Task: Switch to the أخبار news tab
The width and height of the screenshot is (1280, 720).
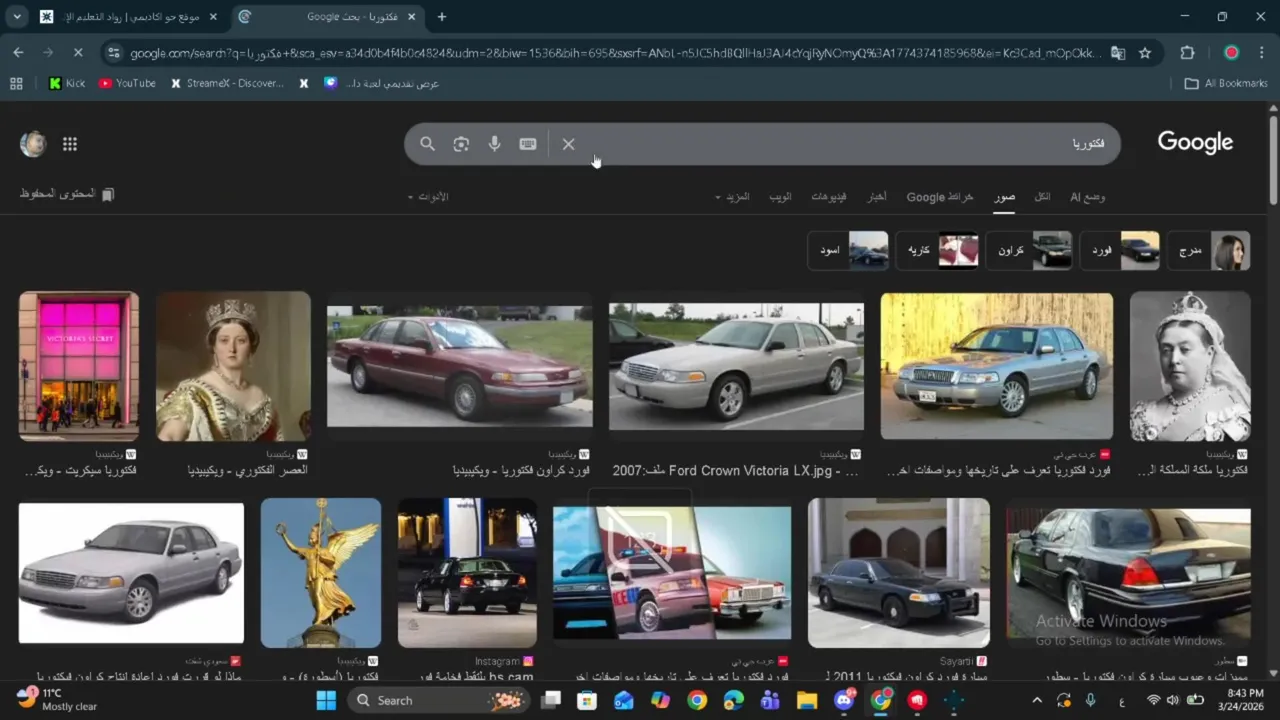Action: point(876,197)
